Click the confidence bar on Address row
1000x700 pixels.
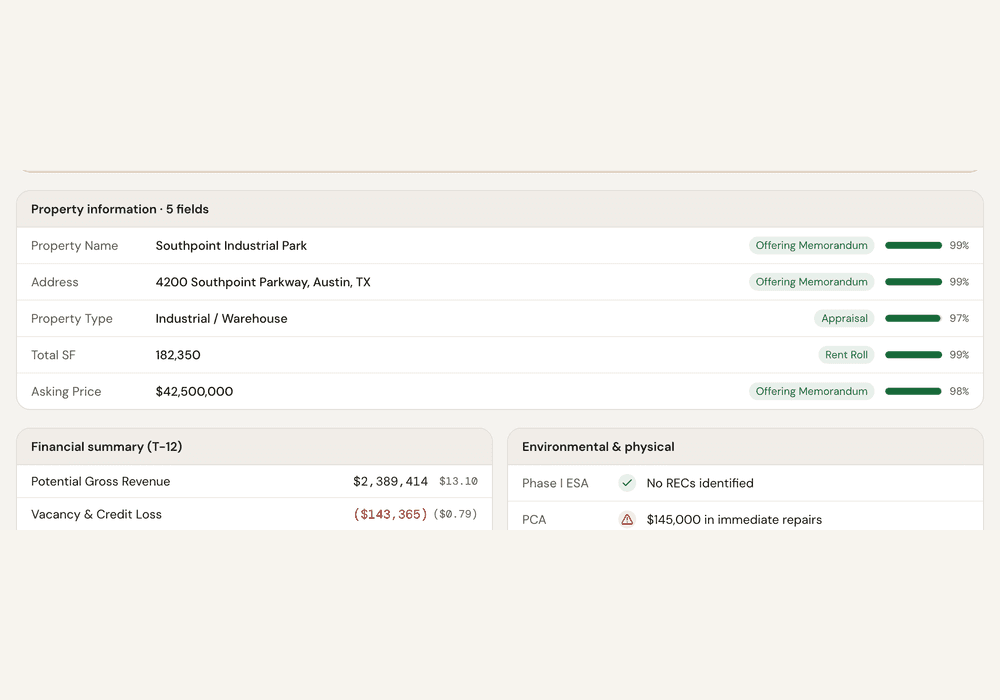pos(913,282)
